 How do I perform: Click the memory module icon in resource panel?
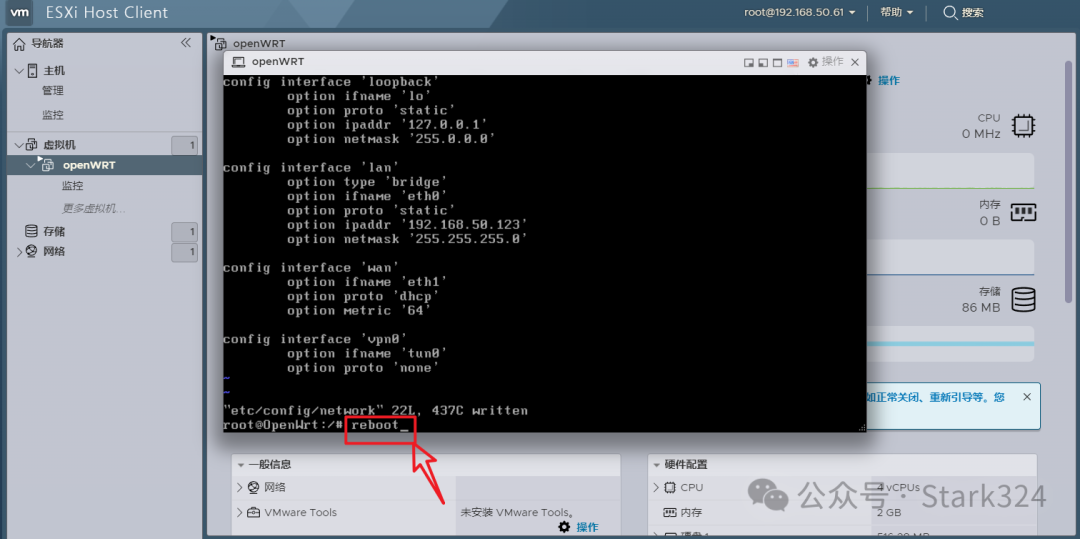pos(1024,212)
